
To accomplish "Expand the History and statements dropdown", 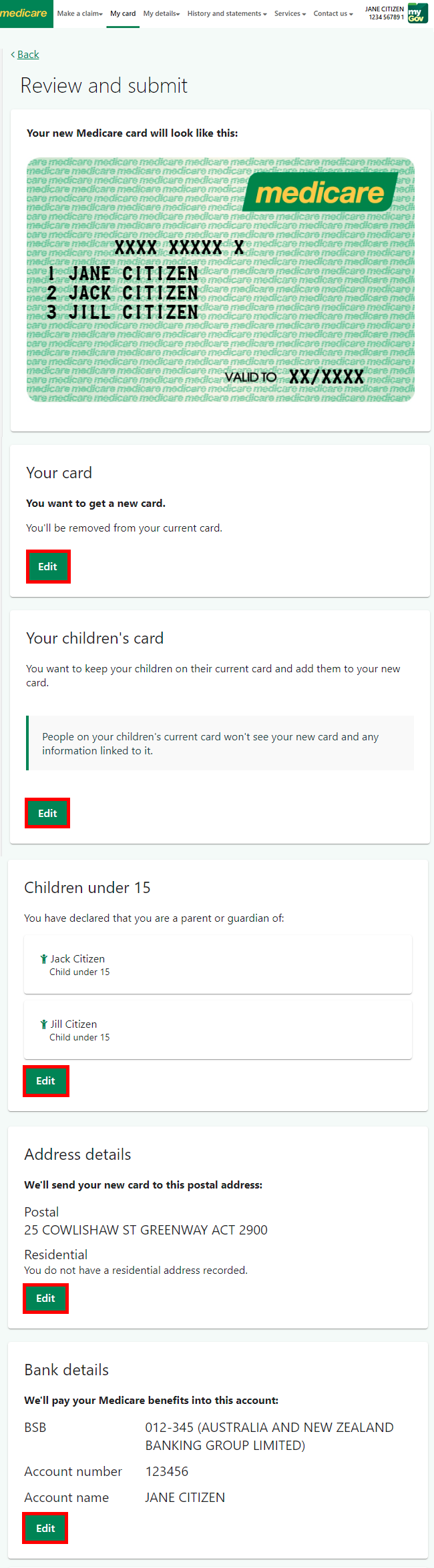I will click(228, 13).
